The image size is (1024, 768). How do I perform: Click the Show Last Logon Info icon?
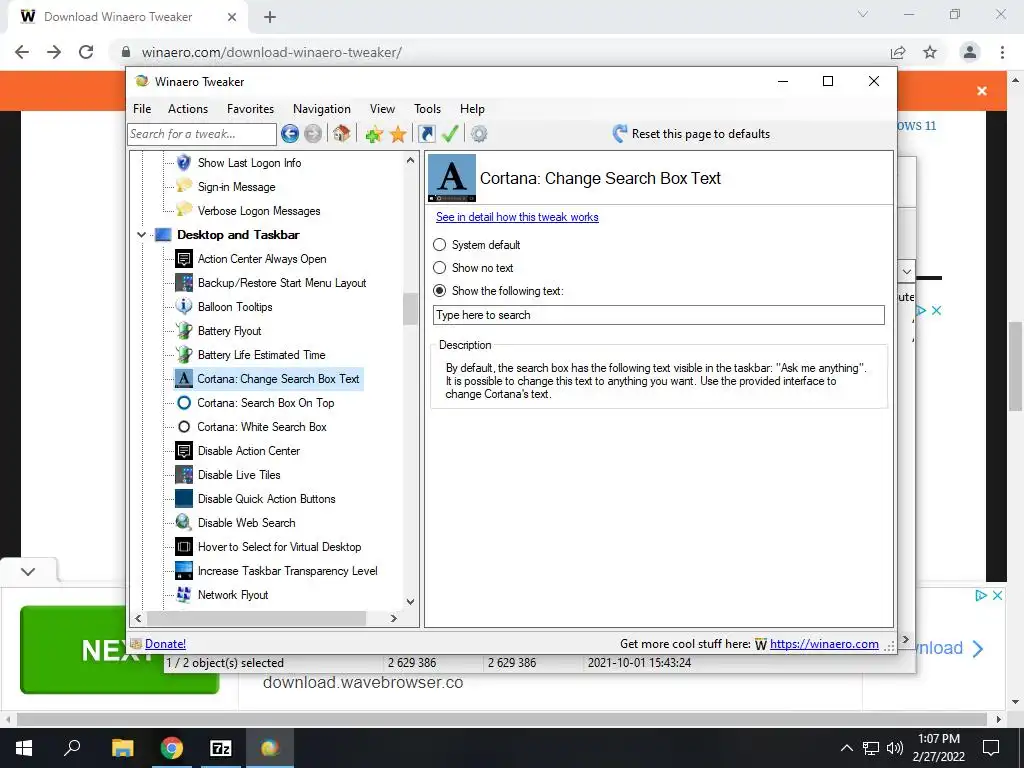[184, 163]
